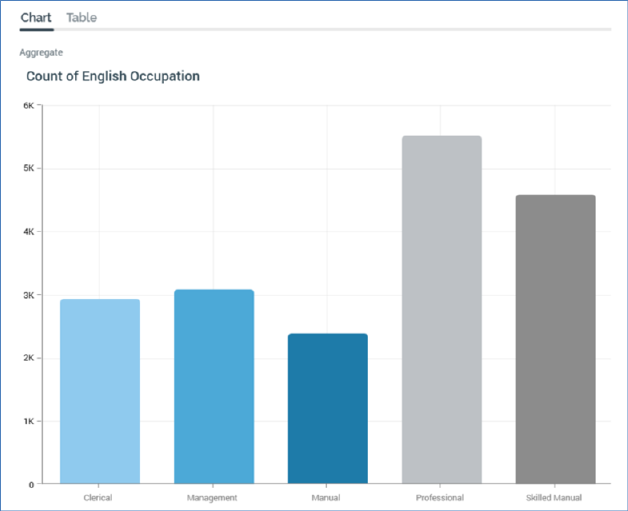Screen dimensions: 628x511
Task: Click the Manual x-axis label
Action: click(326, 498)
